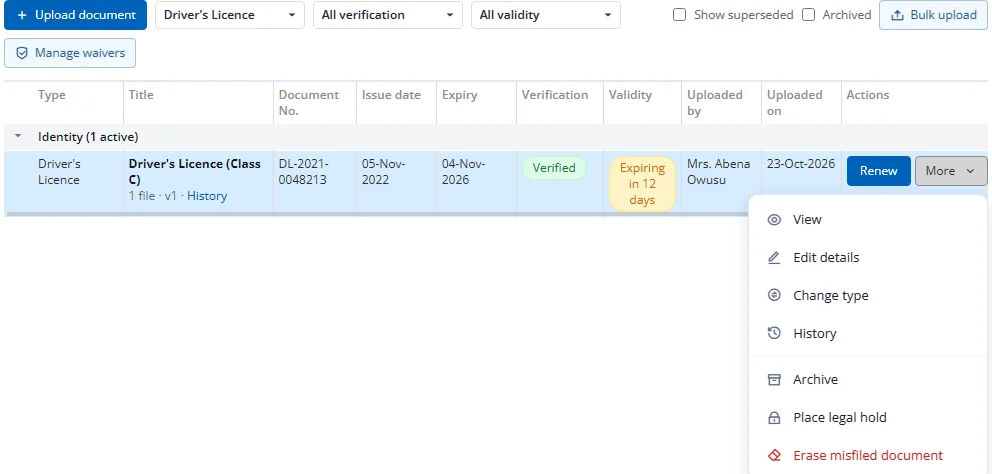Click the upload icon on Bulk upload
The width and height of the screenshot is (992, 474).
(x=896, y=15)
